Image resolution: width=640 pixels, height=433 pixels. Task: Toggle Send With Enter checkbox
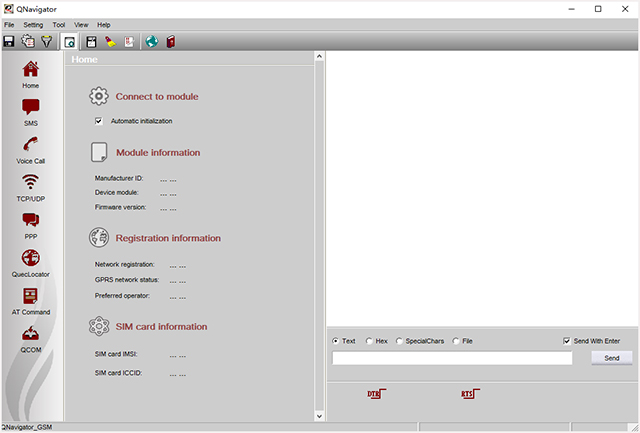tap(567, 341)
